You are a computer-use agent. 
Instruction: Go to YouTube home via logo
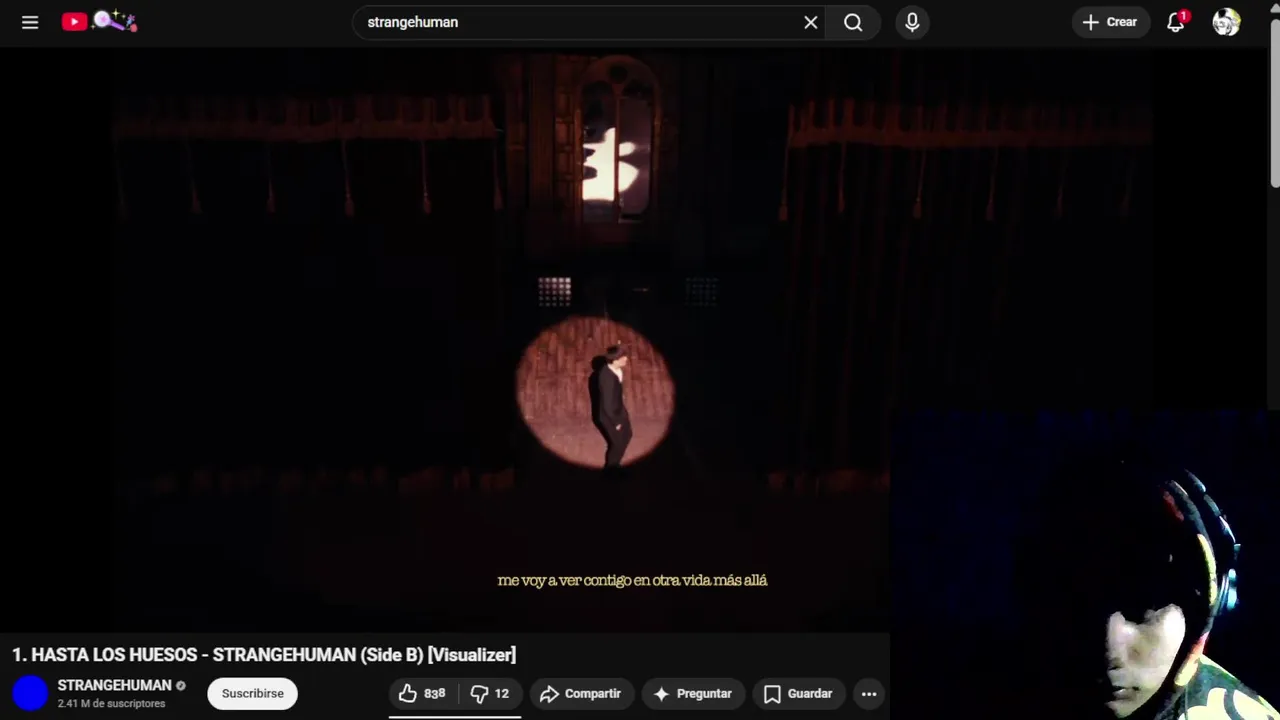click(x=99, y=21)
